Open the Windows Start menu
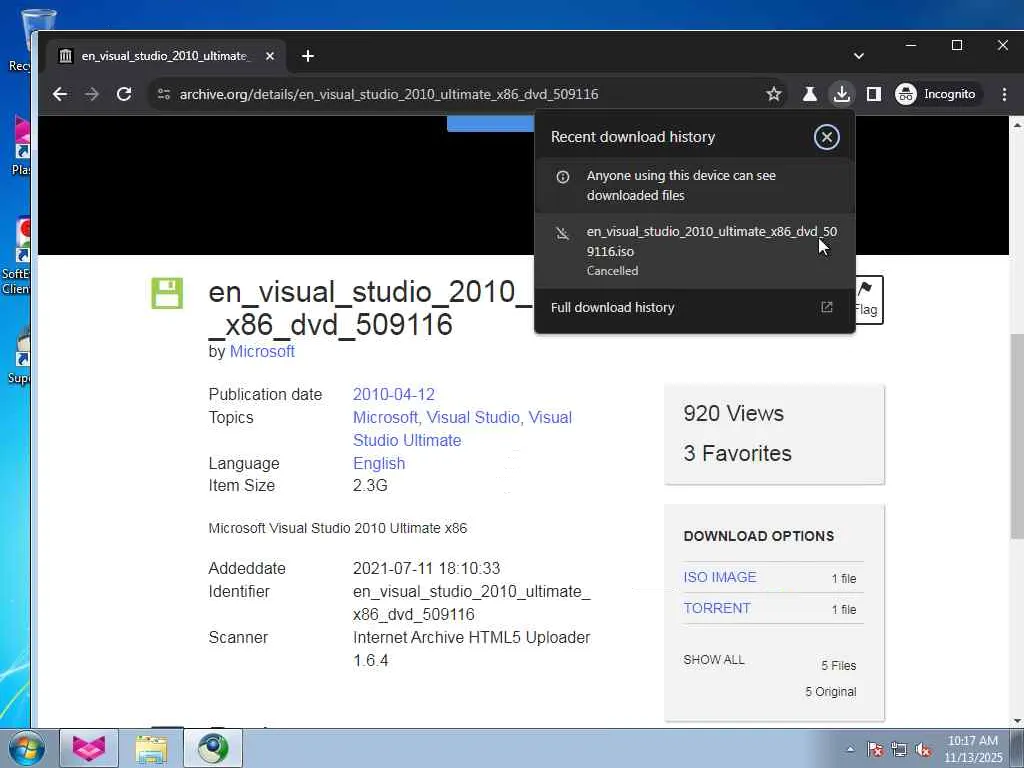This screenshot has height=768, width=1024. [26, 748]
